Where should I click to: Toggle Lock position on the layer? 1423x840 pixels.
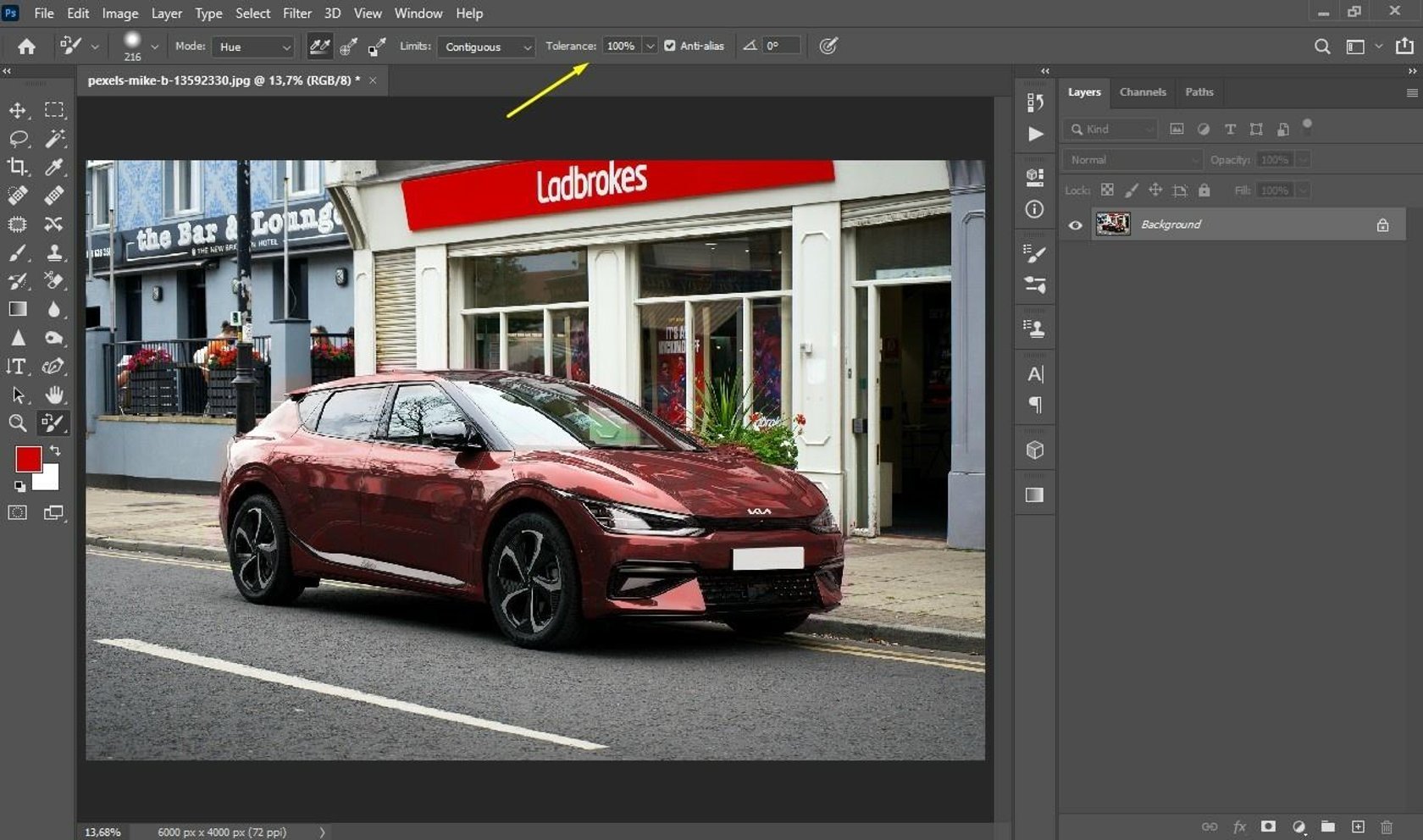click(x=1156, y=191)
